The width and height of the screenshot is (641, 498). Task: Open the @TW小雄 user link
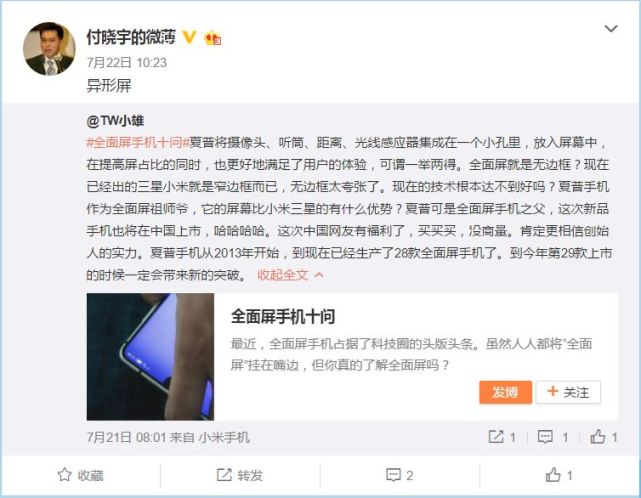pyautogui.click(x=115, y=121)
